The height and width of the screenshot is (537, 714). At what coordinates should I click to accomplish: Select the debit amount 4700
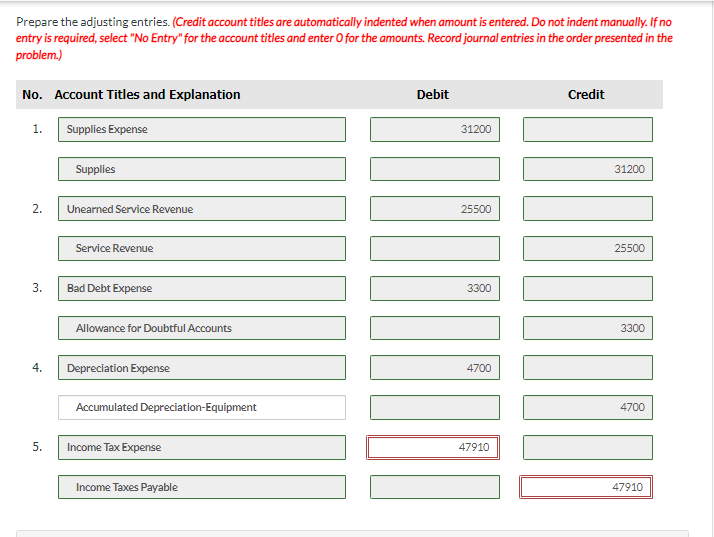(435, 368)
